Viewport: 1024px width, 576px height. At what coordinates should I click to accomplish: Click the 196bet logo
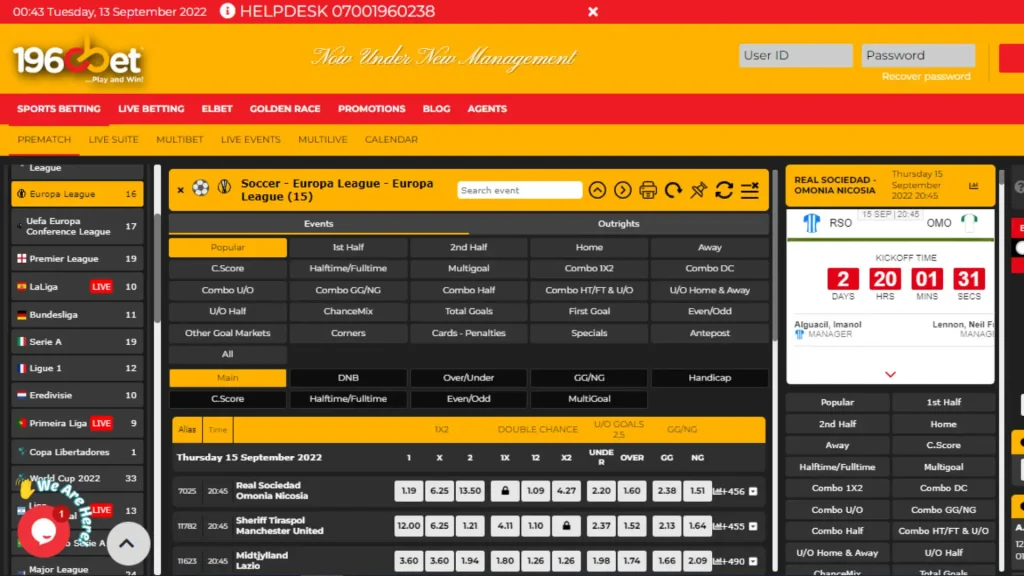tap(78, 60)
